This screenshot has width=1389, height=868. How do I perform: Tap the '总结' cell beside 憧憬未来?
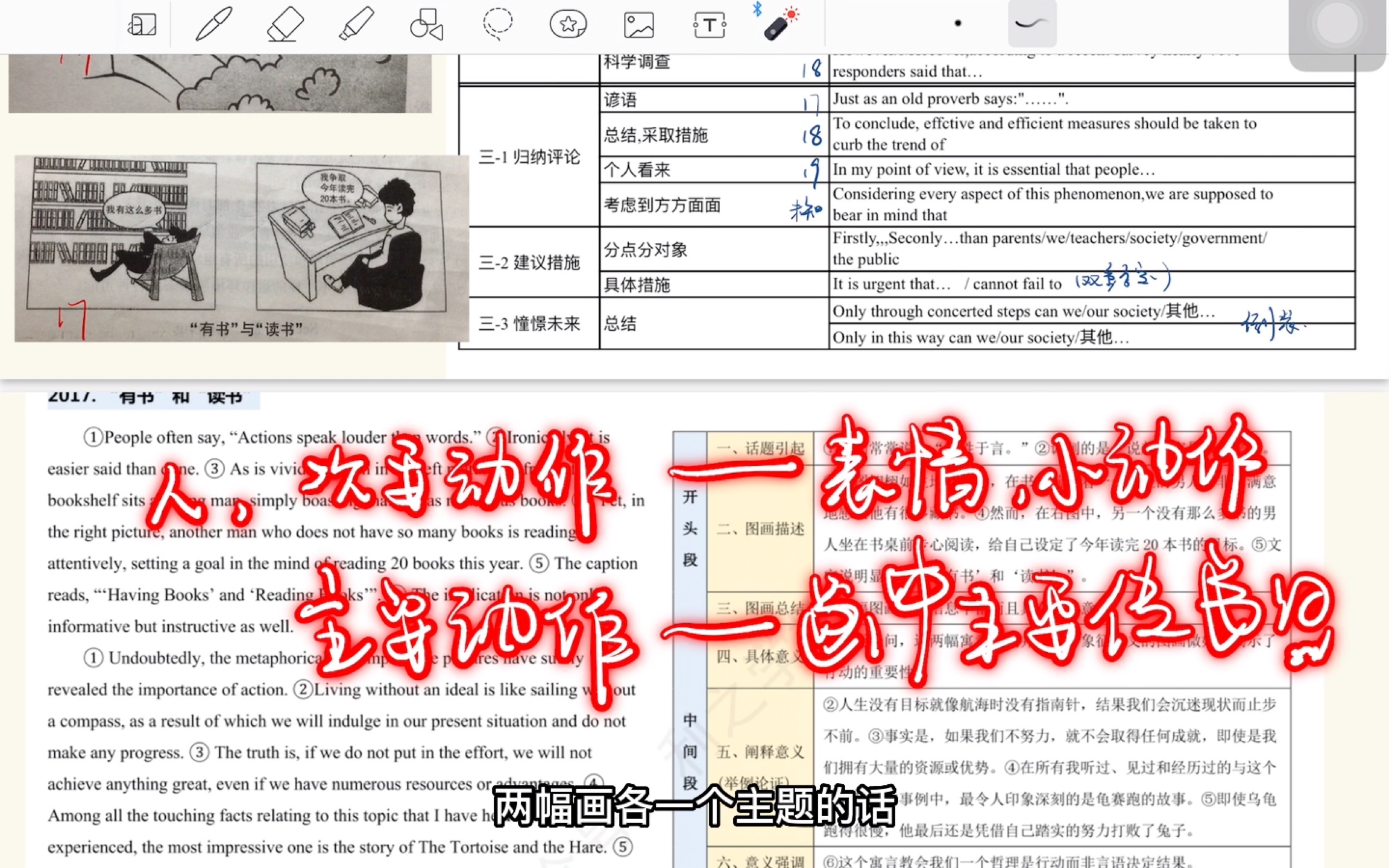click(714, 324)
